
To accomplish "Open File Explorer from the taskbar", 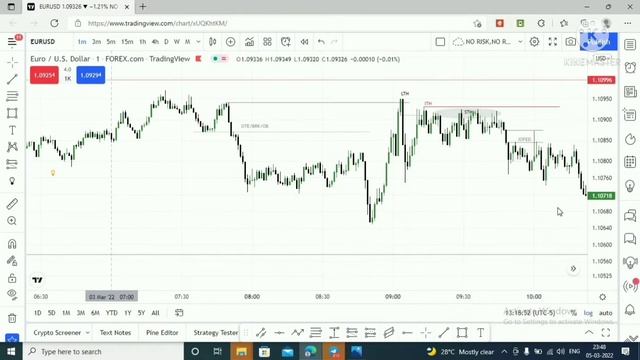I will (x=241, y=351).
